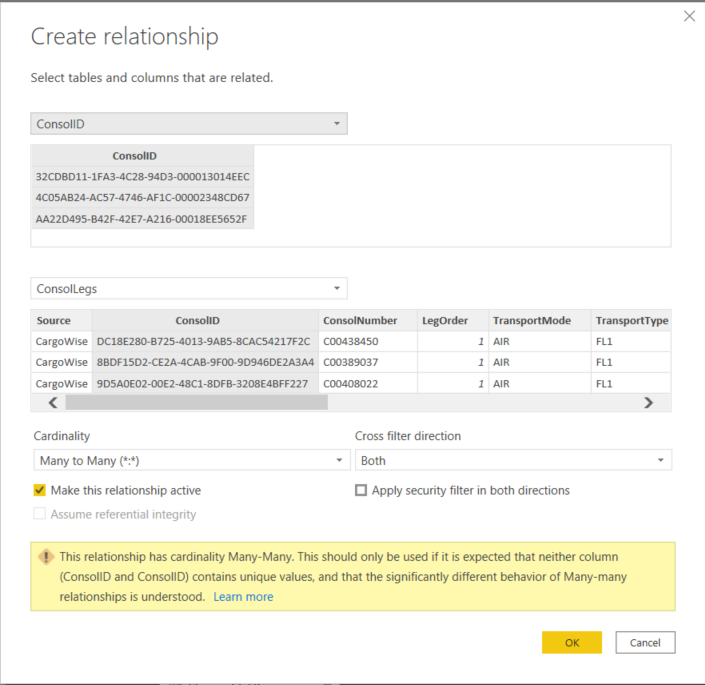Open the Cardinality dropdown
Screen dimensions: 705x685
point(192,460)
